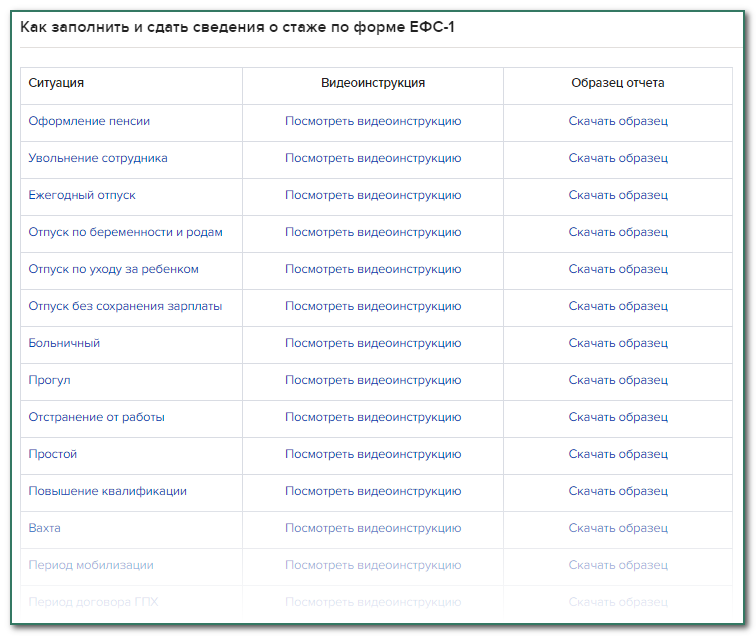
Task: Download sample for 'Увольнение сотрудника' row
Action: [x=617, y=158]
